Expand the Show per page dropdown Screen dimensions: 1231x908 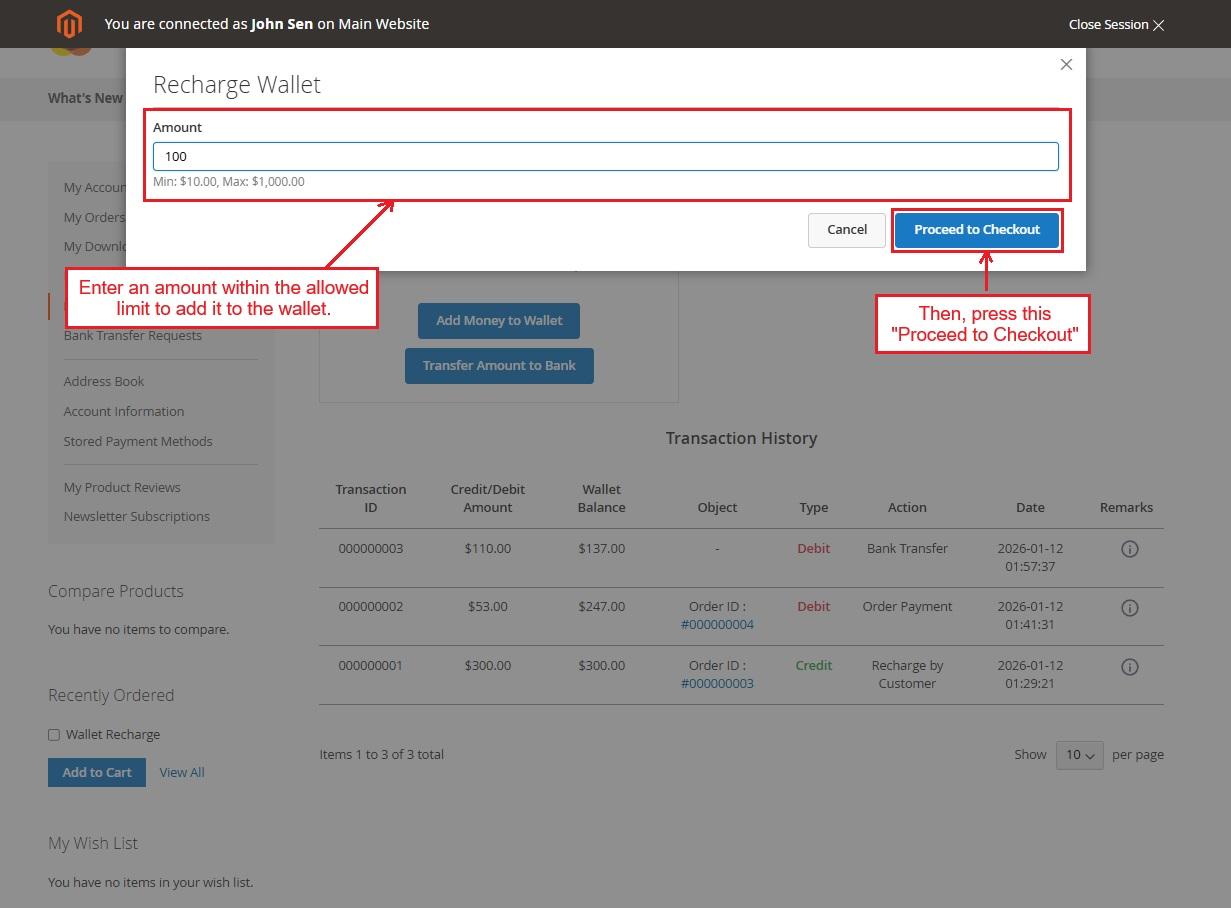coord(1079,755)
